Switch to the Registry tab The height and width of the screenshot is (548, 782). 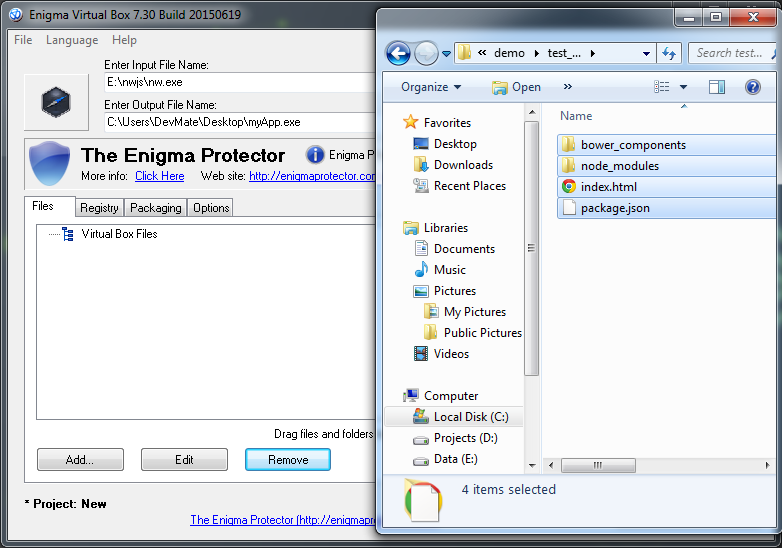click(99, 208)
